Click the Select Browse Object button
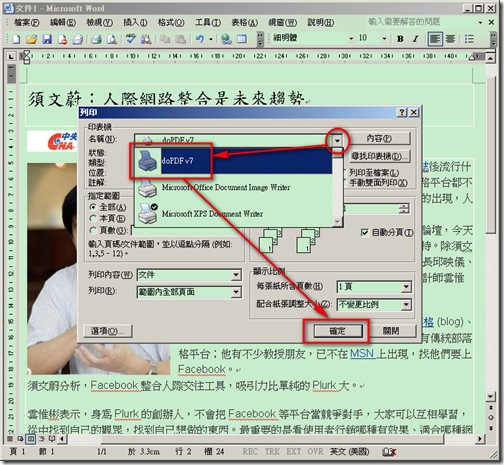 pos(491,417)
